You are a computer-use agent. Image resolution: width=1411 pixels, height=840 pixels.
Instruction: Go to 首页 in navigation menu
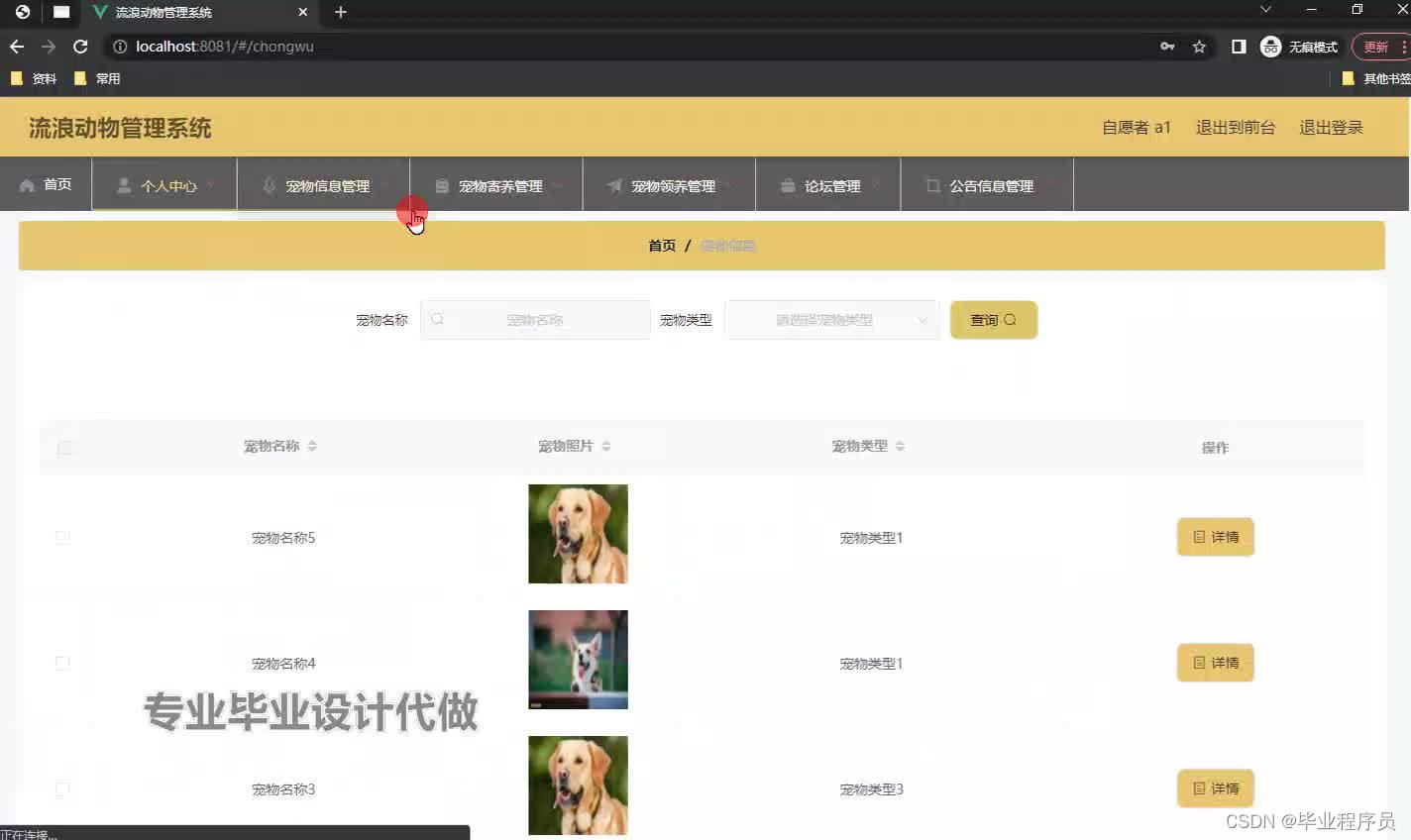(x=46, y=184)
